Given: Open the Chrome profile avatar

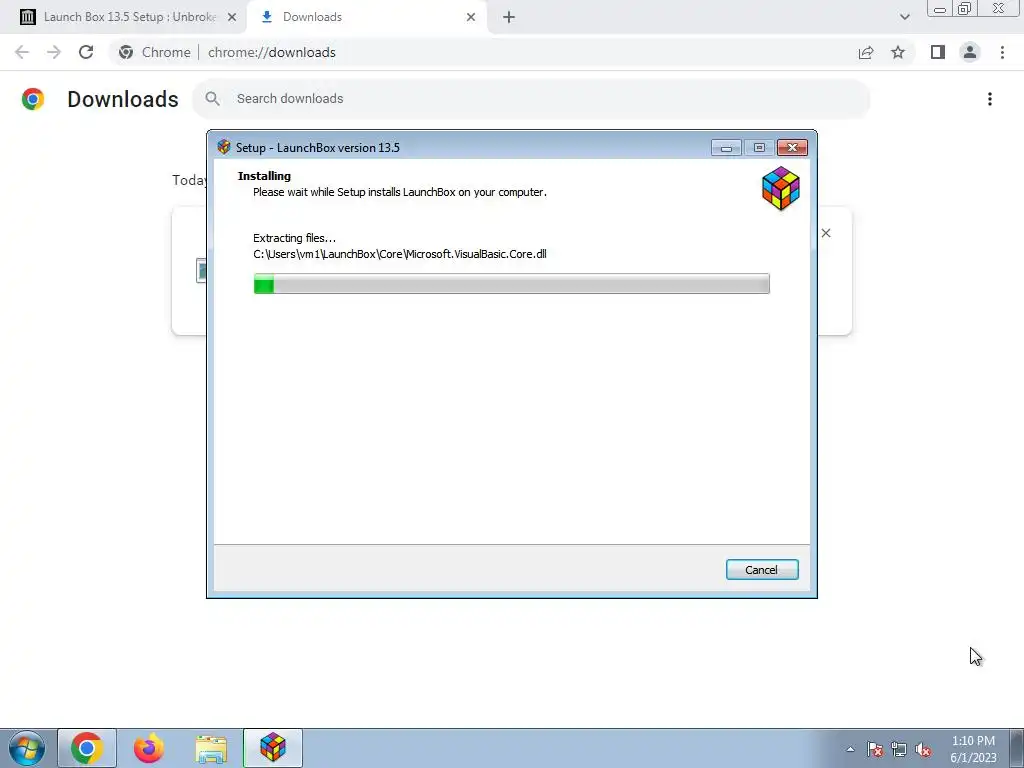Looking at the screenshot, I should pos(970,52).
